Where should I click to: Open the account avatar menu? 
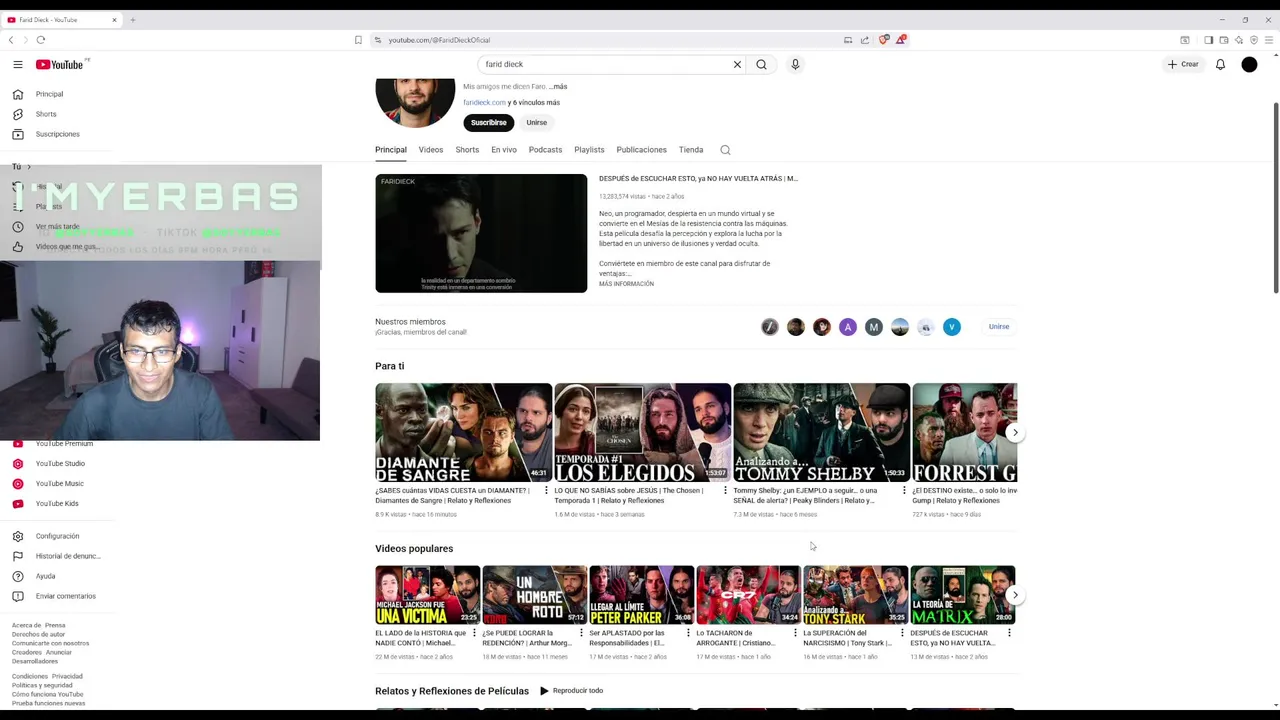pos(1249,64)
